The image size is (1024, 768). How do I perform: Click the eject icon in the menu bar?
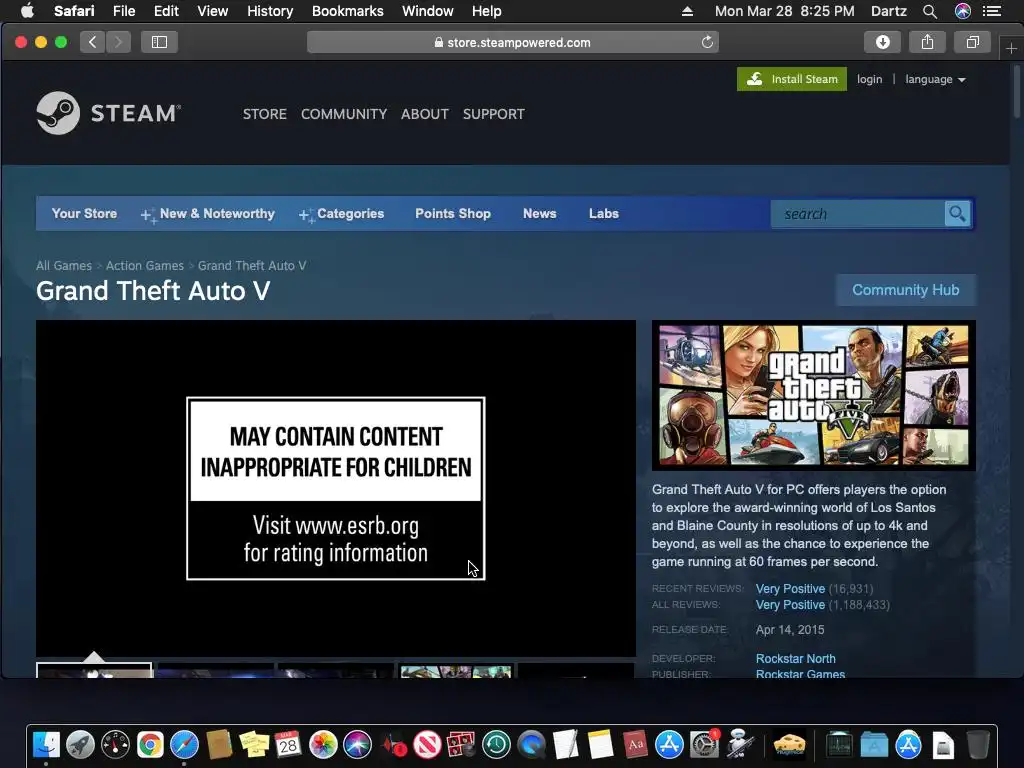(687, 11)
